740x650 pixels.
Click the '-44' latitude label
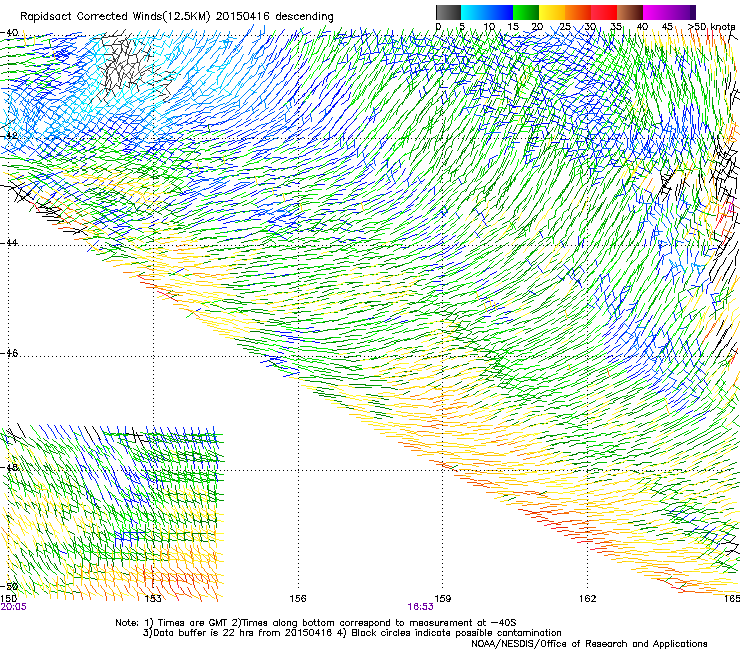point(9,242)
